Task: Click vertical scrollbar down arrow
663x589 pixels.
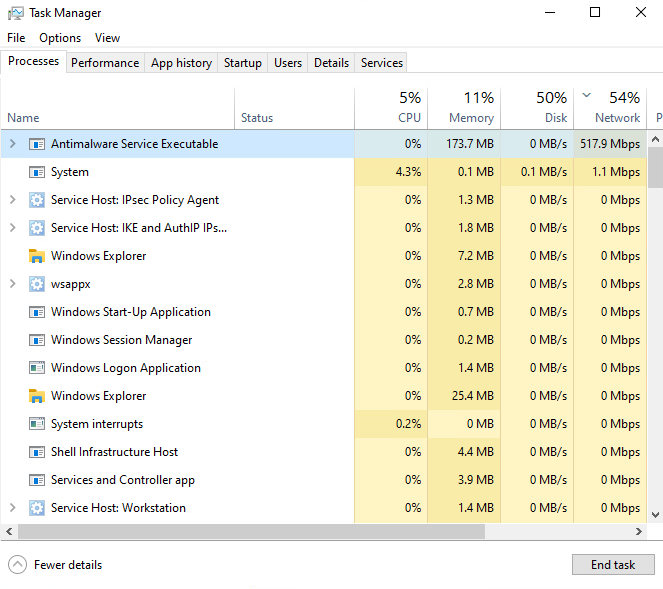Action: click(x=655, y=515)
